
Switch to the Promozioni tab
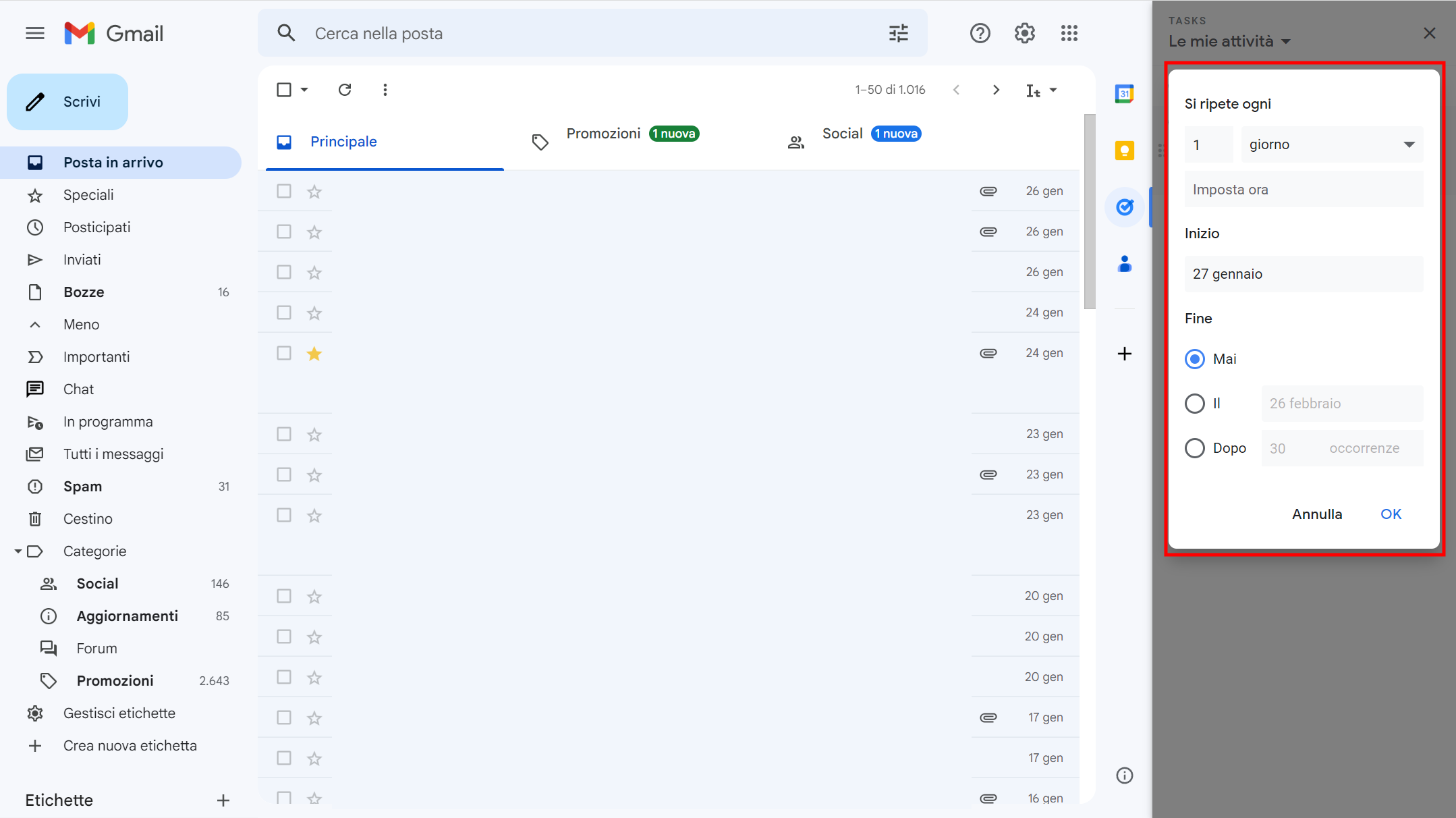click(603, 134)
